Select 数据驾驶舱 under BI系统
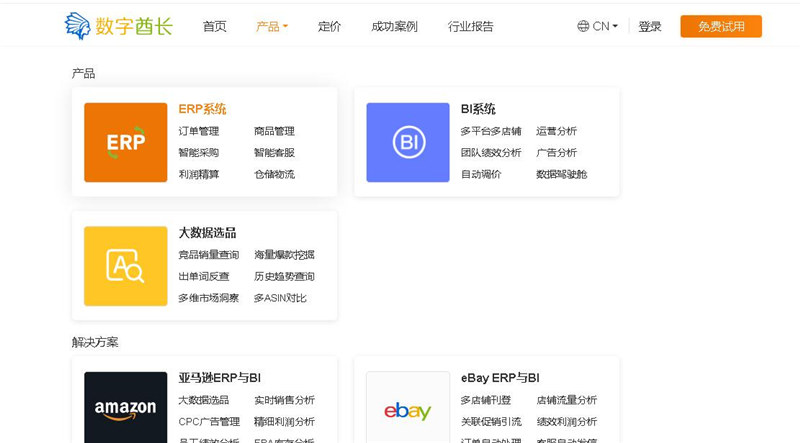Image resolution: width=800 pixels, height=443 pixels. (562, 174)
